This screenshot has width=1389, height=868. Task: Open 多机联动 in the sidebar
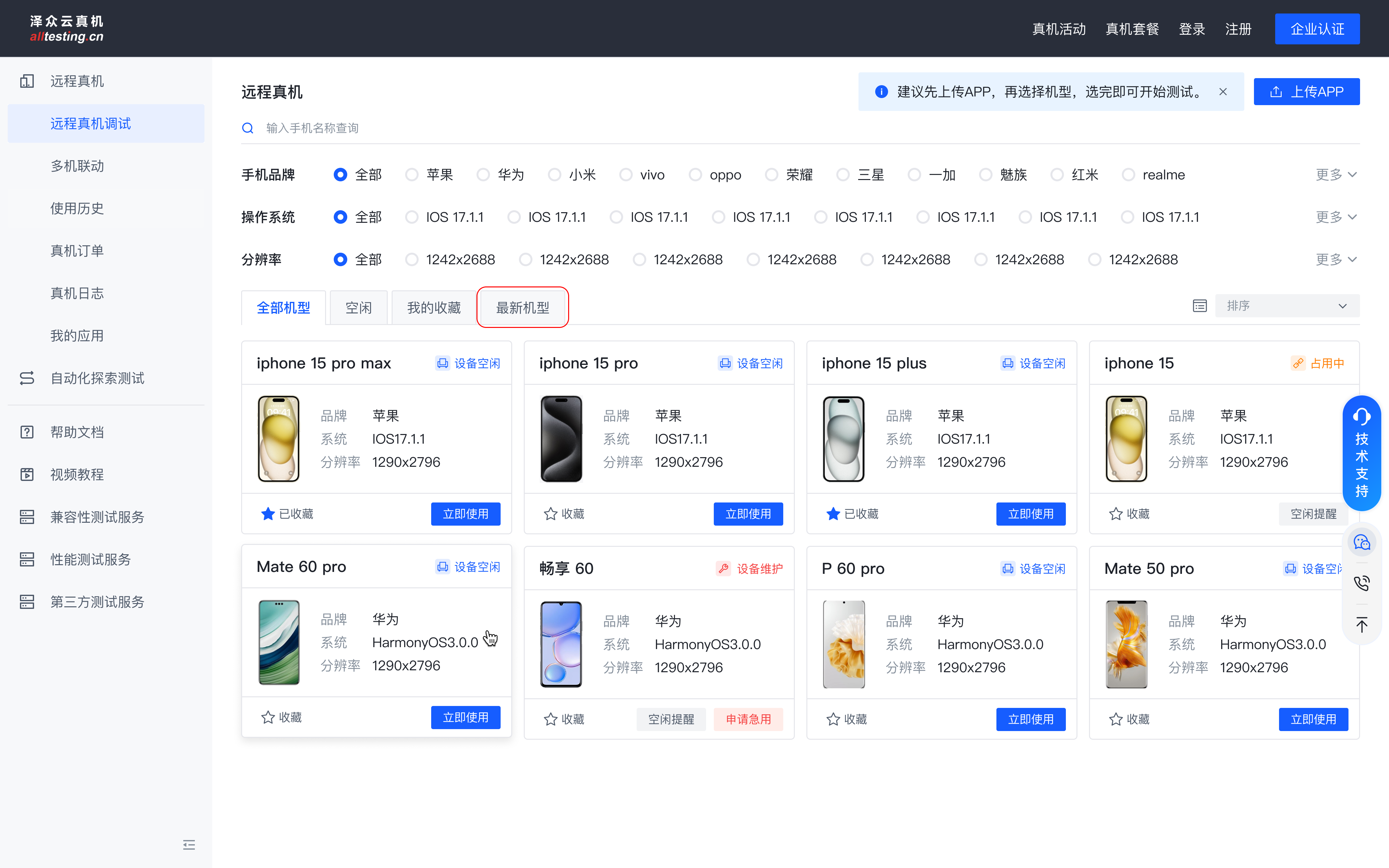click(77, 166)
